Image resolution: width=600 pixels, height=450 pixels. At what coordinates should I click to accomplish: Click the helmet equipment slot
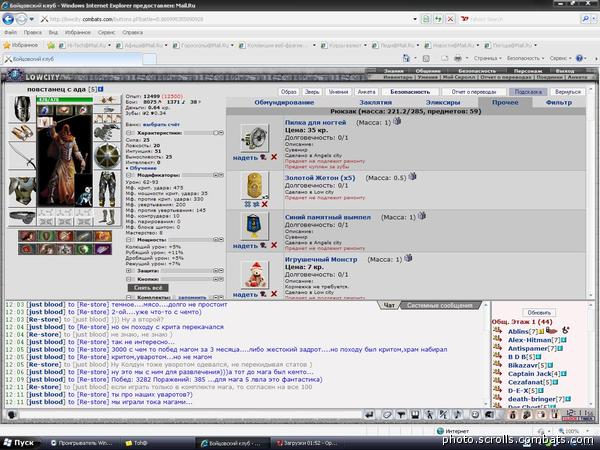[x=22, y=109]
